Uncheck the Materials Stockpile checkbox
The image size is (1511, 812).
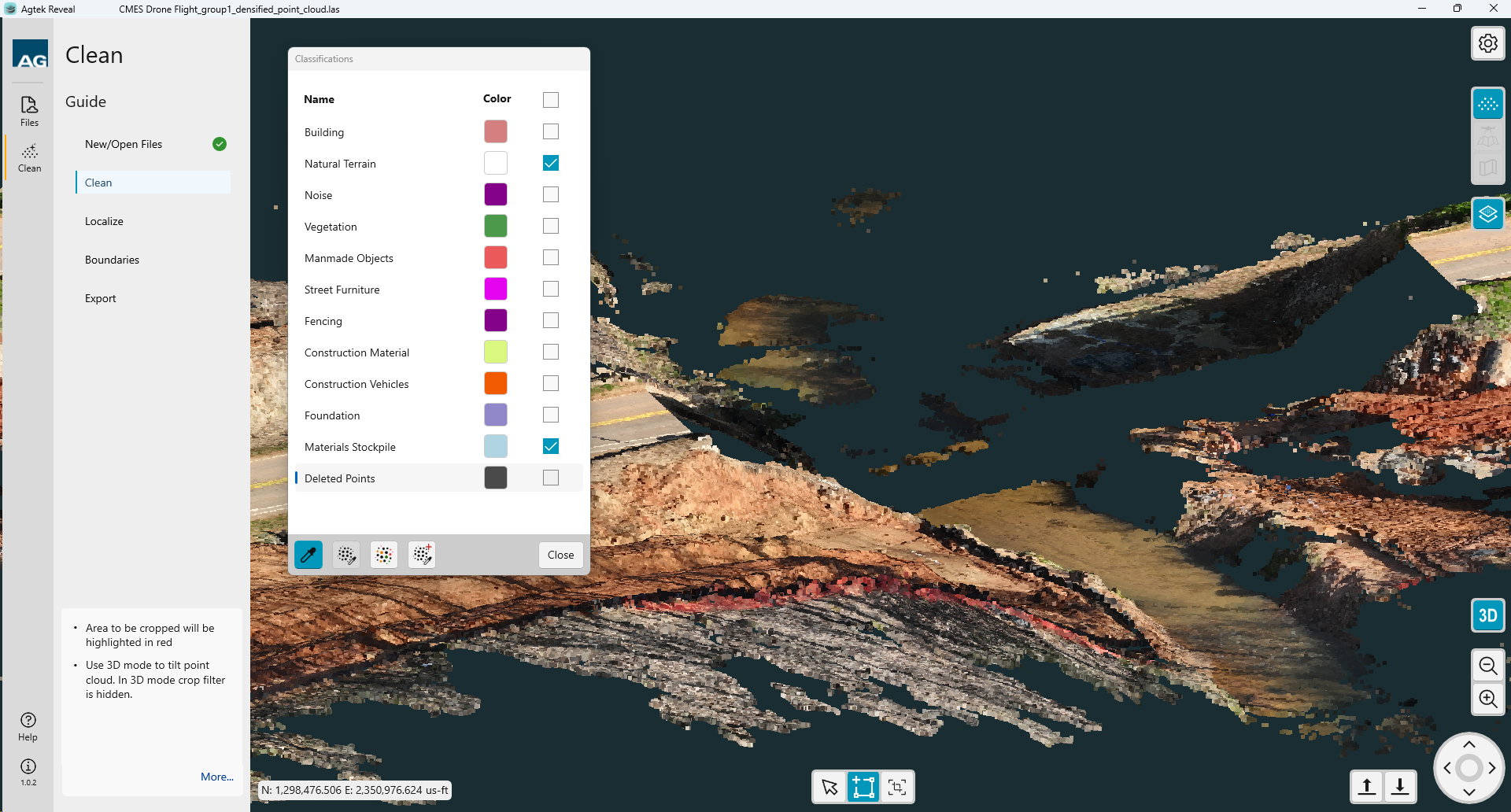pyautogui.click(x=551, y=446)
